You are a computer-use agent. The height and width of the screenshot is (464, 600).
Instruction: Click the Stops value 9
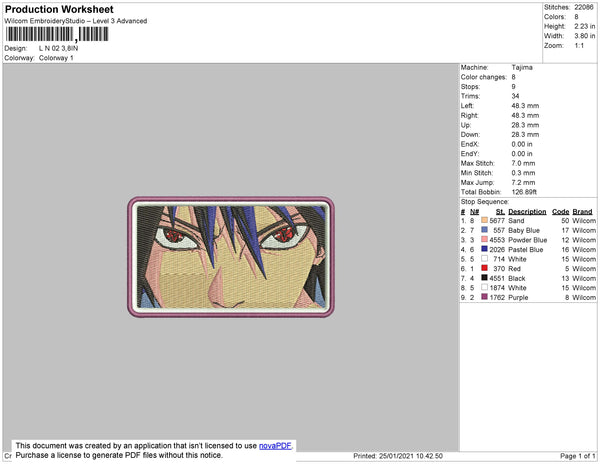514,86
